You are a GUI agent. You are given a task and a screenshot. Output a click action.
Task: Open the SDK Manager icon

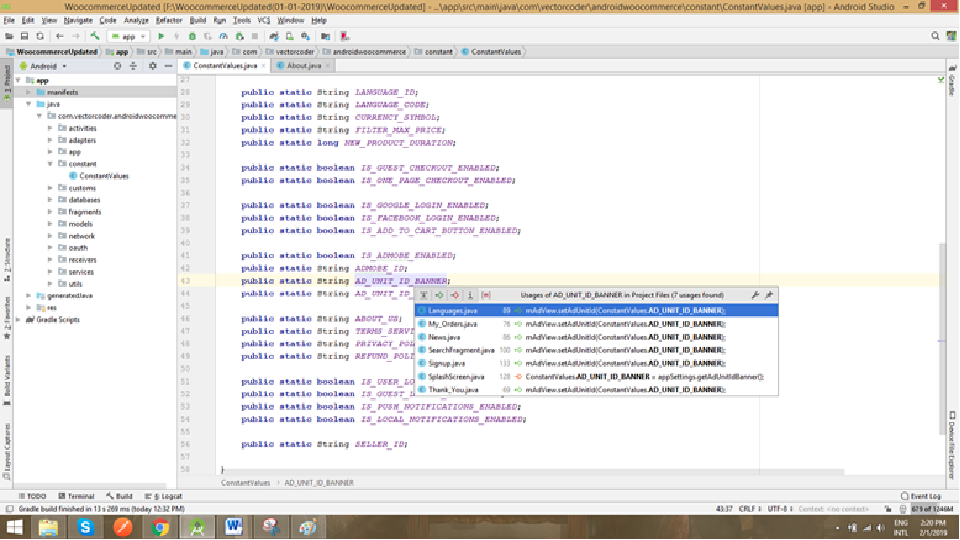[x=306, y=37]
